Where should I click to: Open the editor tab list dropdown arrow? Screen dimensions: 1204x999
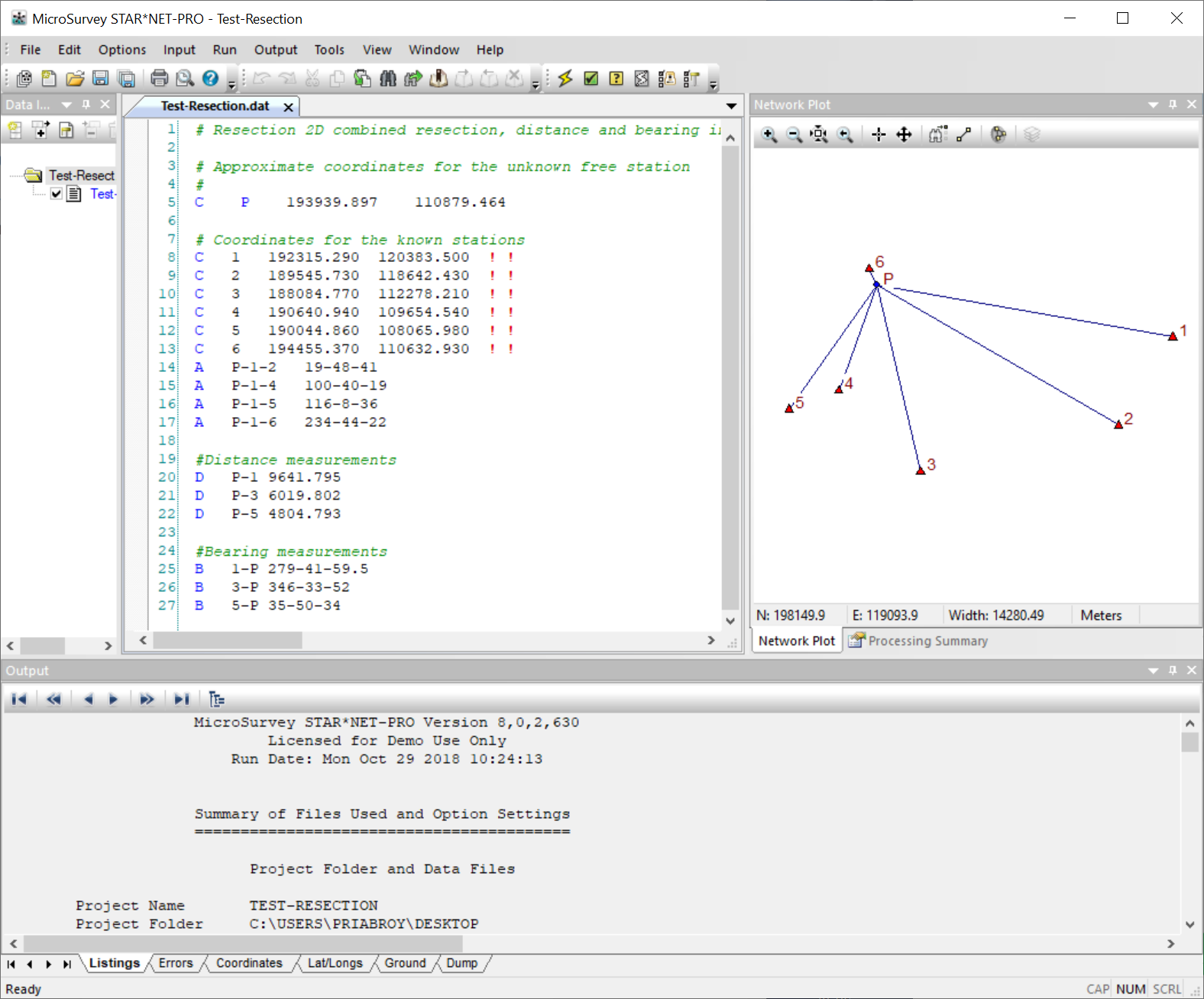(x=731, y=106)
